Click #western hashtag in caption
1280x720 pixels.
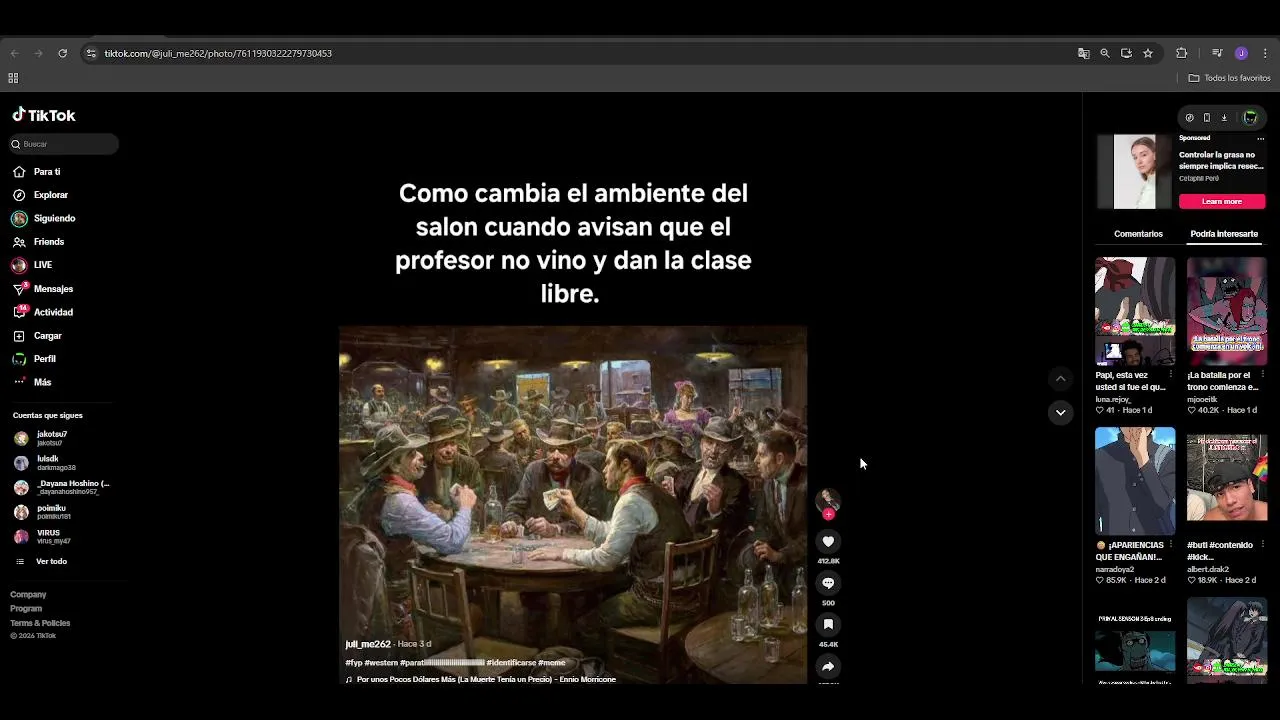pos(381,663)
